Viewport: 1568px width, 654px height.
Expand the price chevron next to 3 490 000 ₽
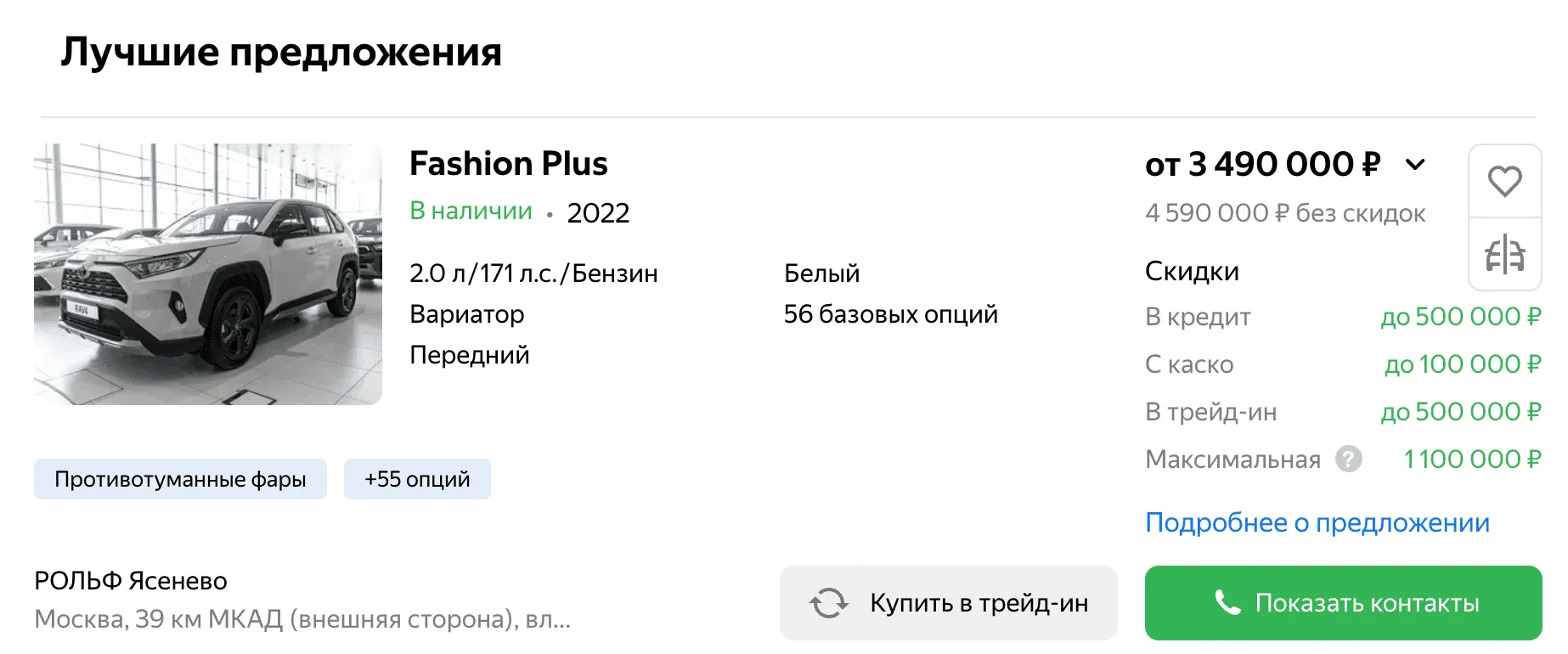tap(1415, 164)
